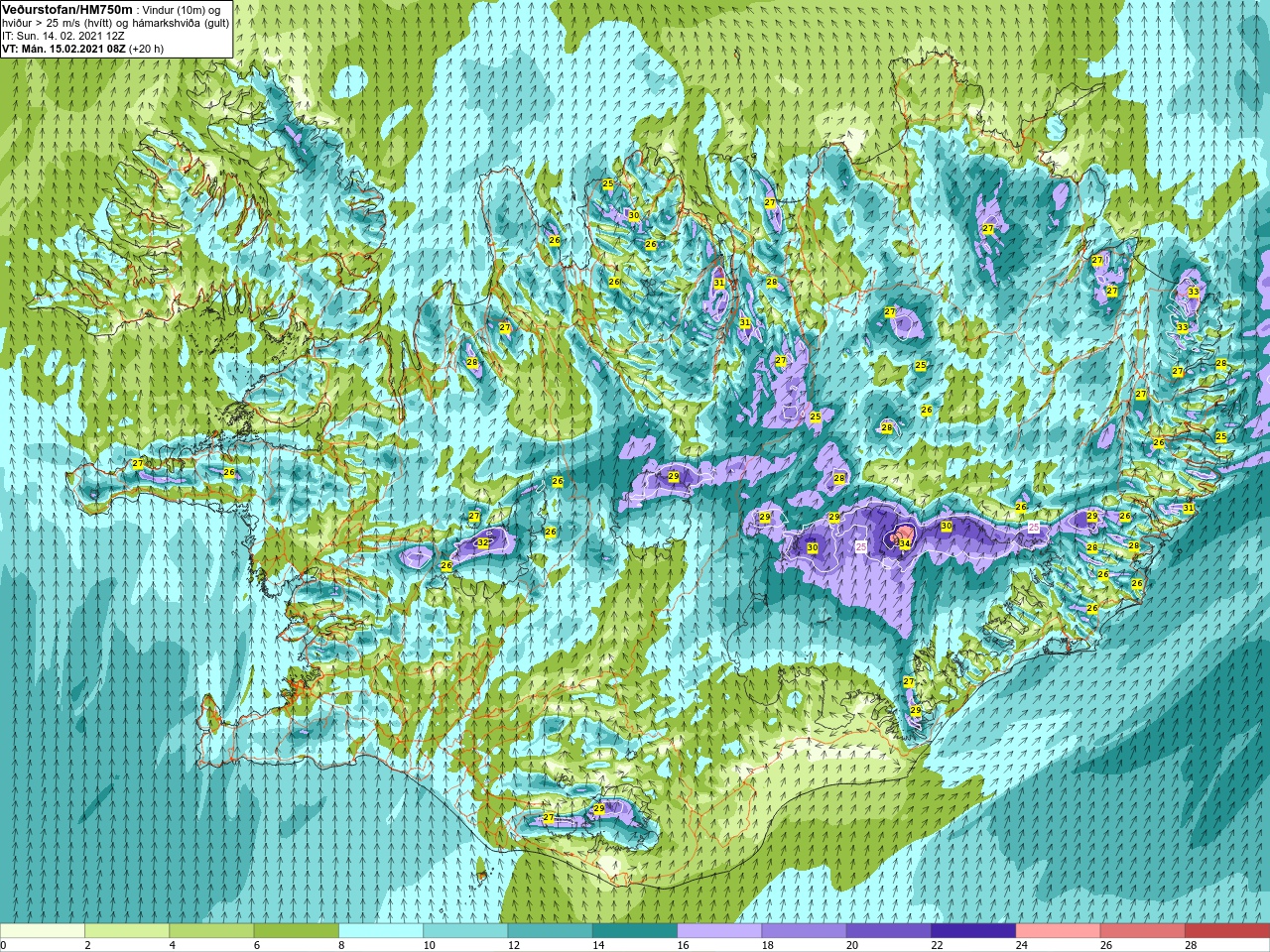The image size is (1270, 952).
Task: Select the "6" tick label on the color scale
Action: [x=257, y=945]
